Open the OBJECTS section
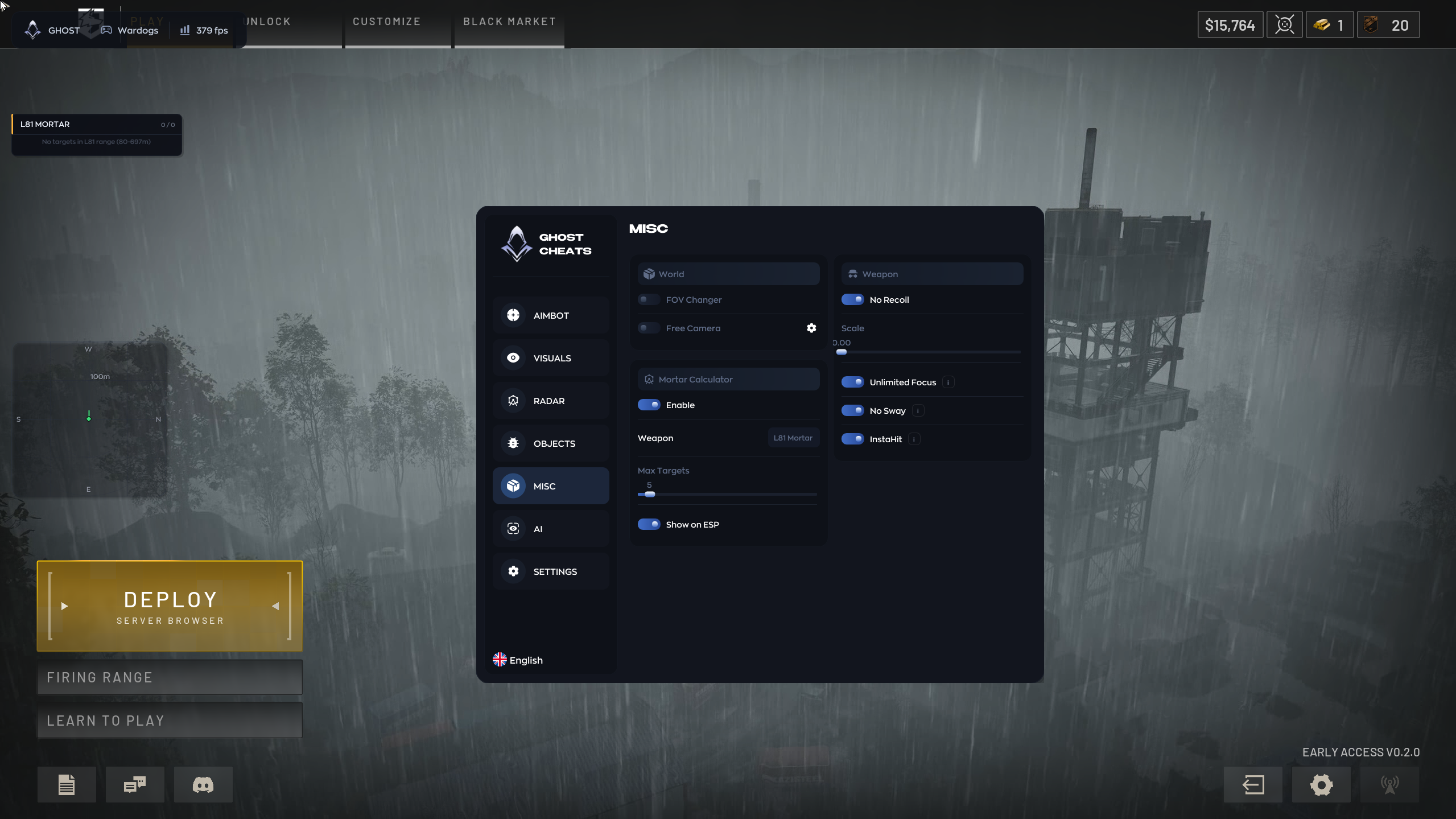This screenshot has height=819, width=1456. pos(551,443)
